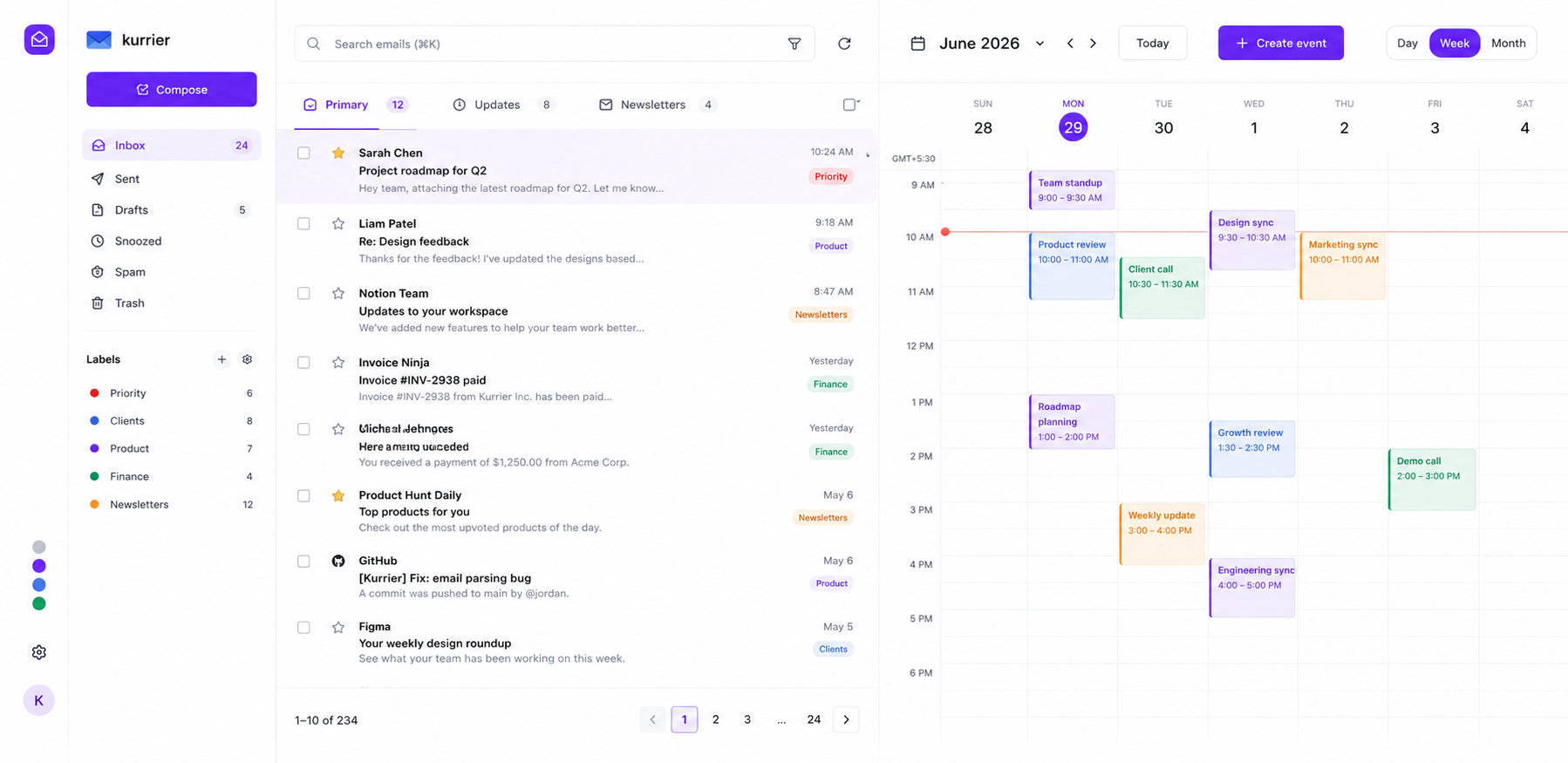Tick the Invoice Ninja email checkbox
1568x763 pixels.
(303, 363)
